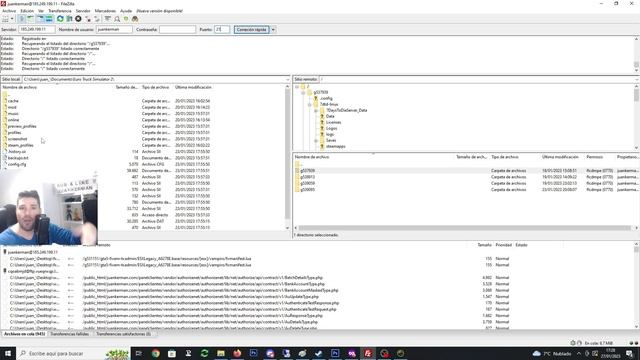Click the Servidor host input field

(37, 29)
